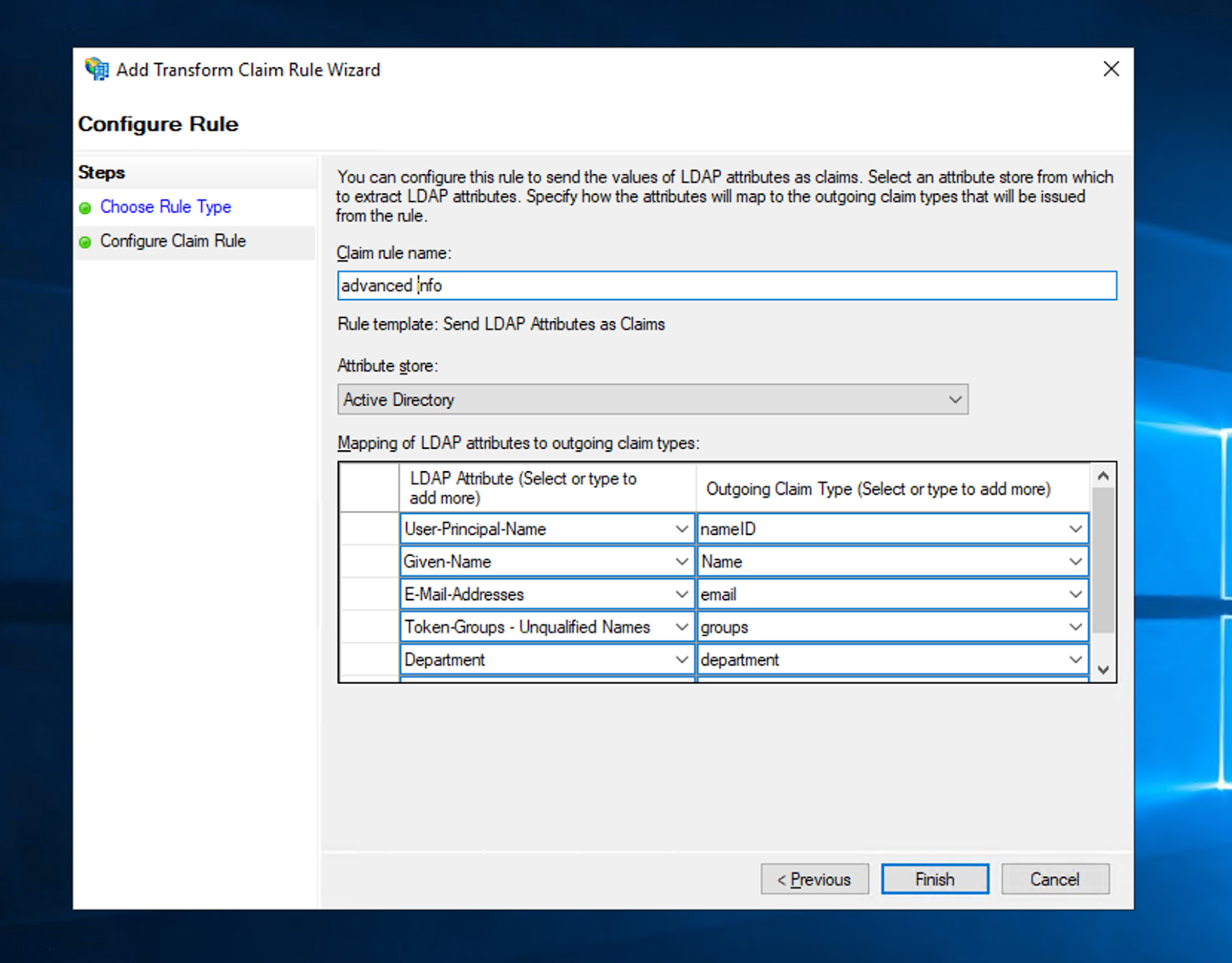The height and width of the screenshot is (963, 1232).
Task: Click Finish to create the rule
Action: click(x=935, y=879)
